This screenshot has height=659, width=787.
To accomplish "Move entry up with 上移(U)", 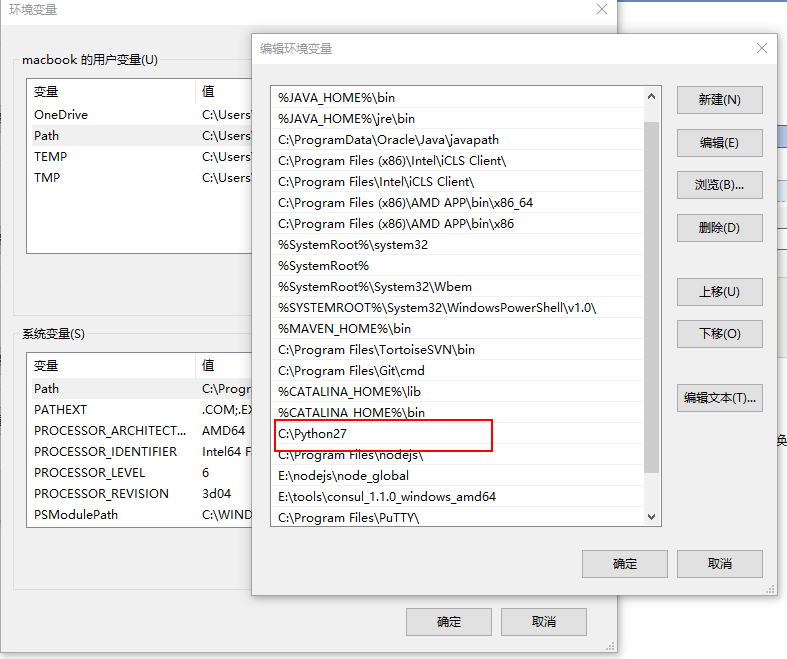I will click(719, 292).
